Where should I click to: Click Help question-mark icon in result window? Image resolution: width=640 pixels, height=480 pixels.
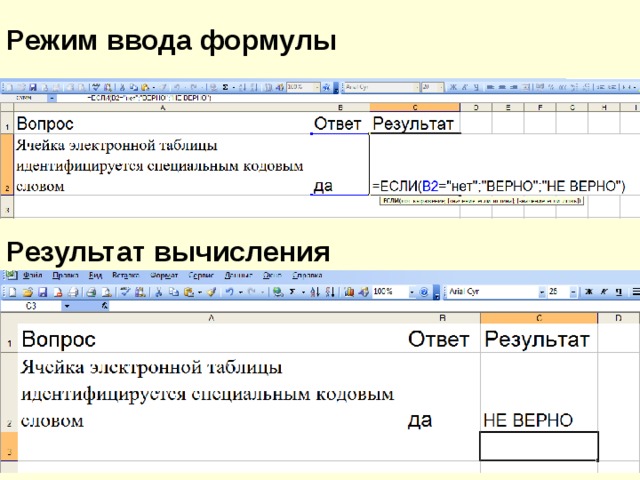(424, 292)
